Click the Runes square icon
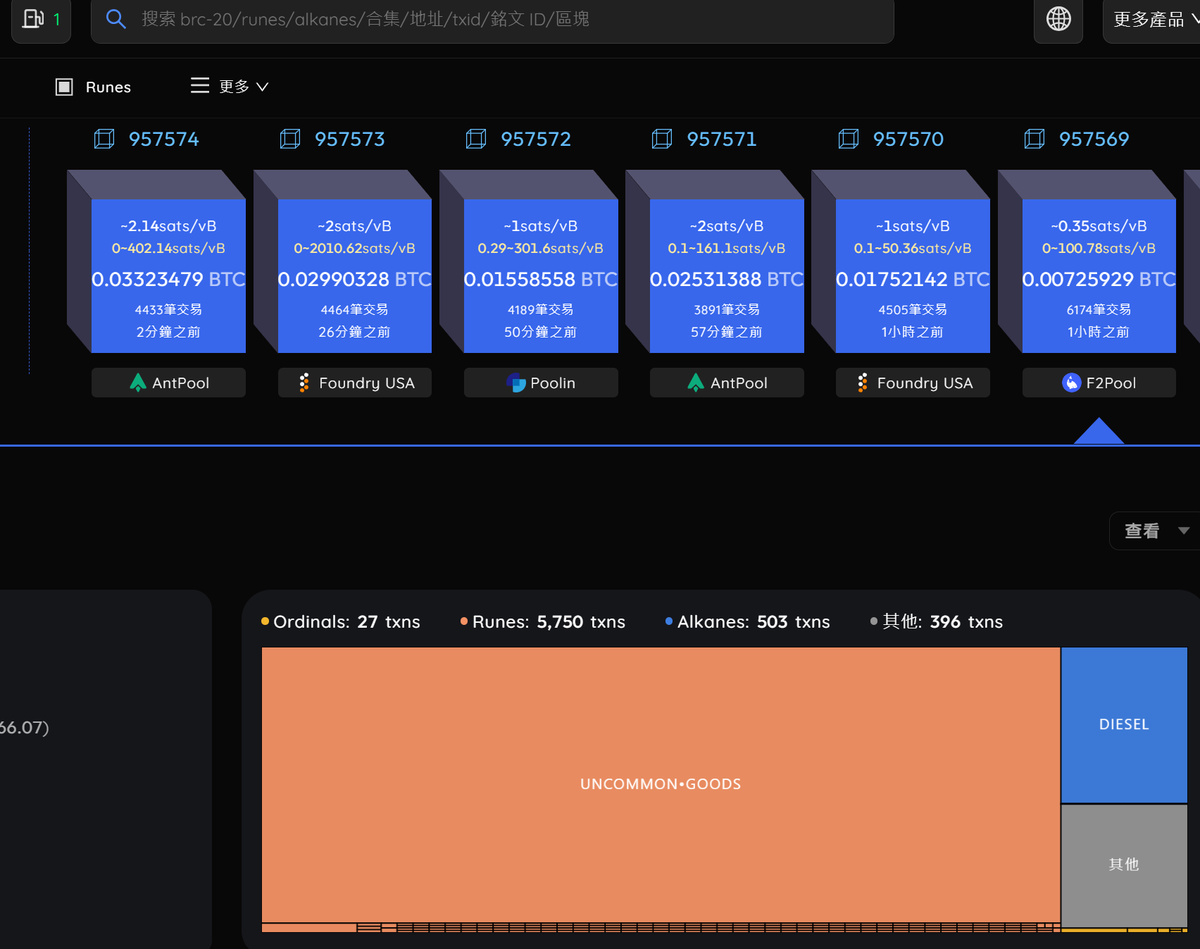The height and width of the screenshot is (949, 1200). (64, 87)
